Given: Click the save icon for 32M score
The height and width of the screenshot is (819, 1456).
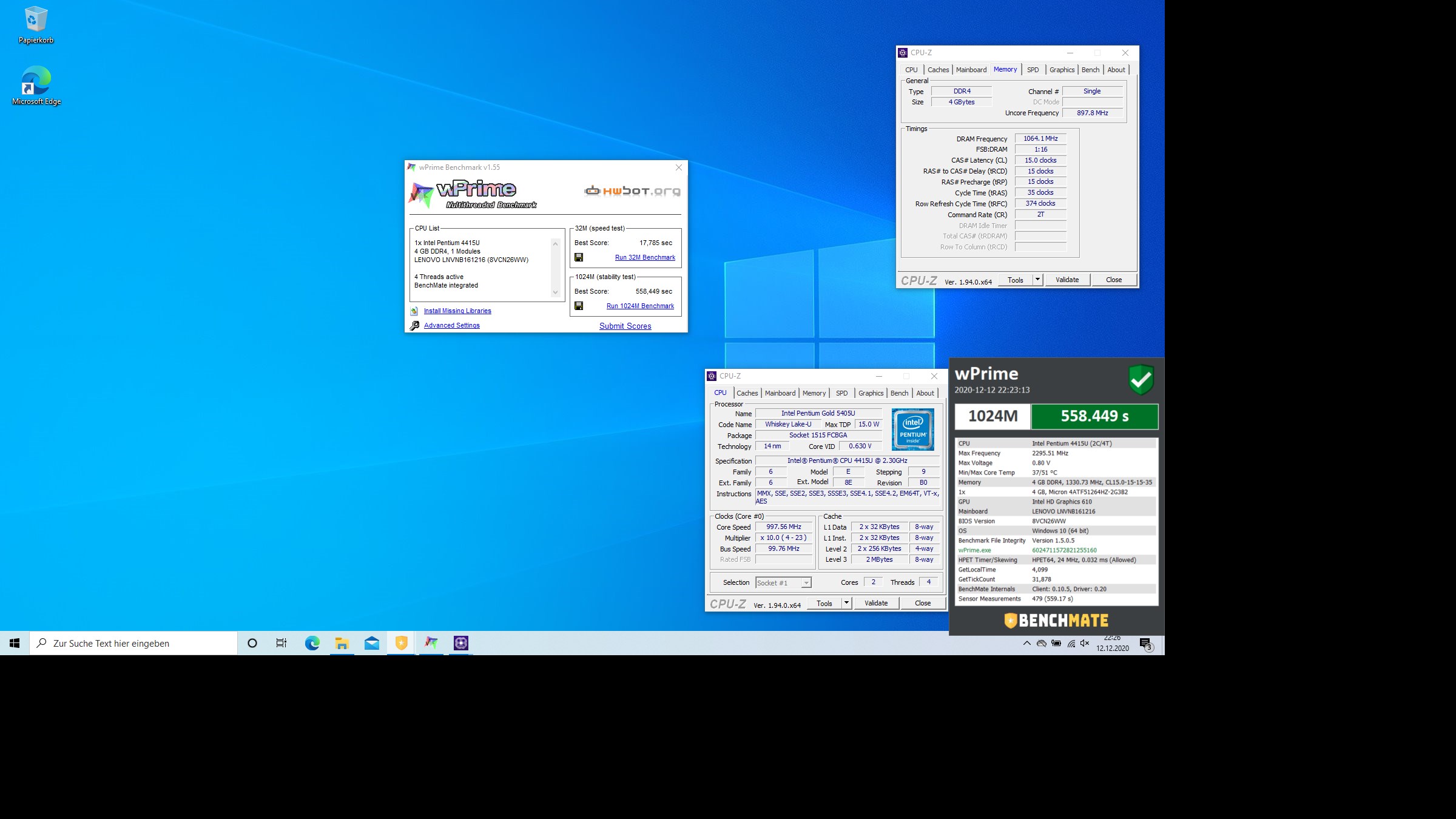Looking at the screenshot, I should pyautogui.click(x=579, y=257).
